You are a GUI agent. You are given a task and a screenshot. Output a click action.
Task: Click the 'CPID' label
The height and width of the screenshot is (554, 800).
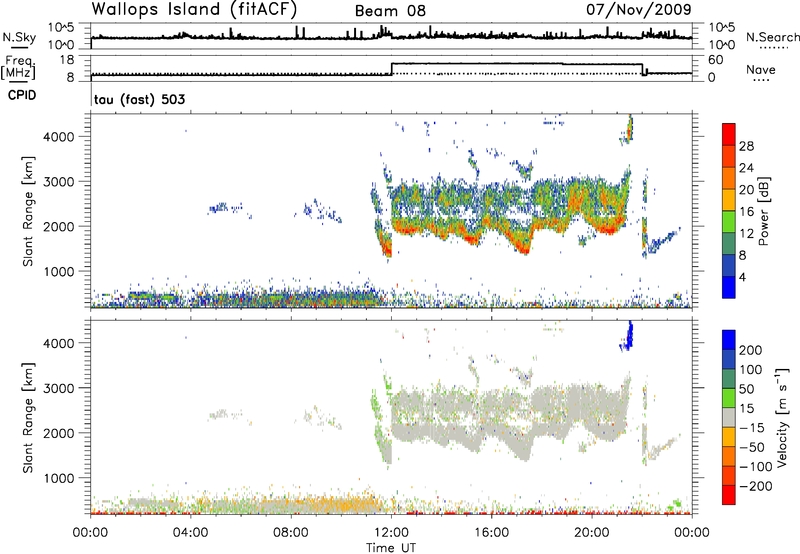tap(22, 95)
